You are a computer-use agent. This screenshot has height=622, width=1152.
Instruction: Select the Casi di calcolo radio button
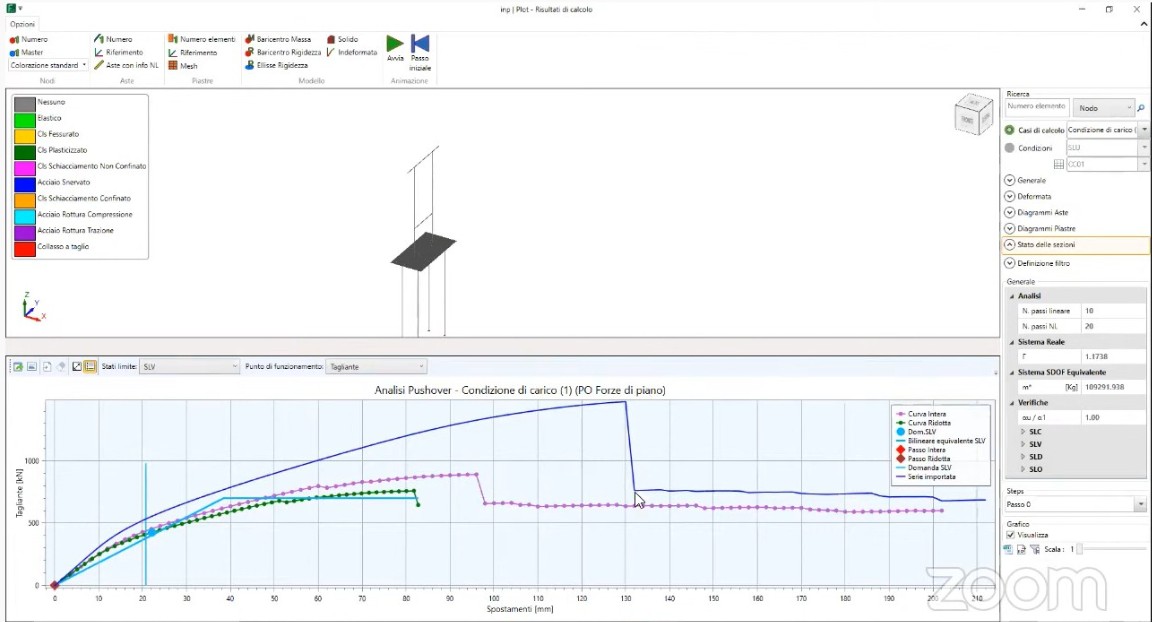click(1010, 130)
